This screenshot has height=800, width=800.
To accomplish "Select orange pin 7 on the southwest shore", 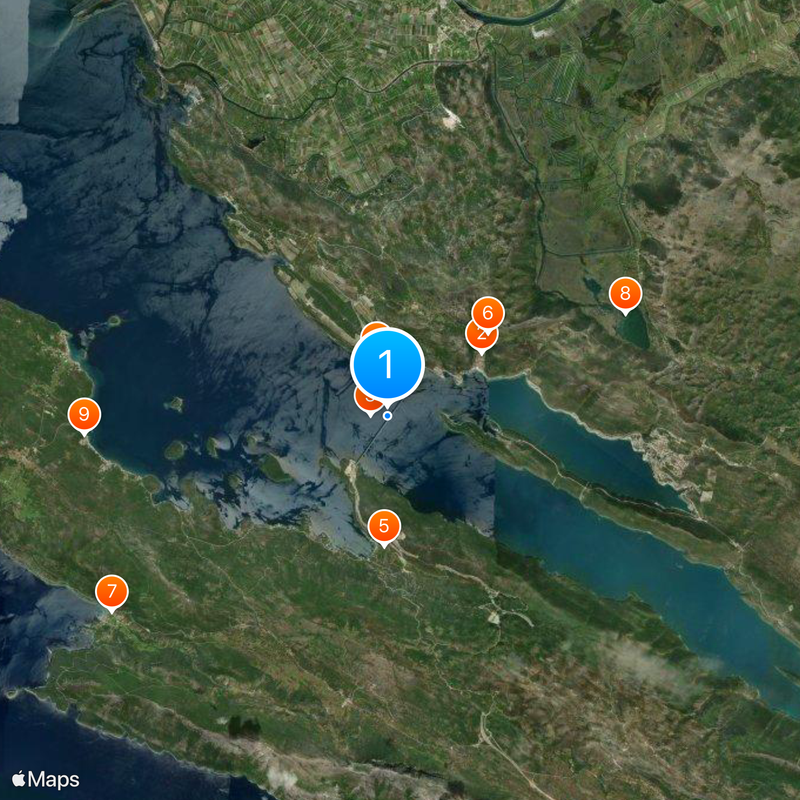I will pos(112,591).
